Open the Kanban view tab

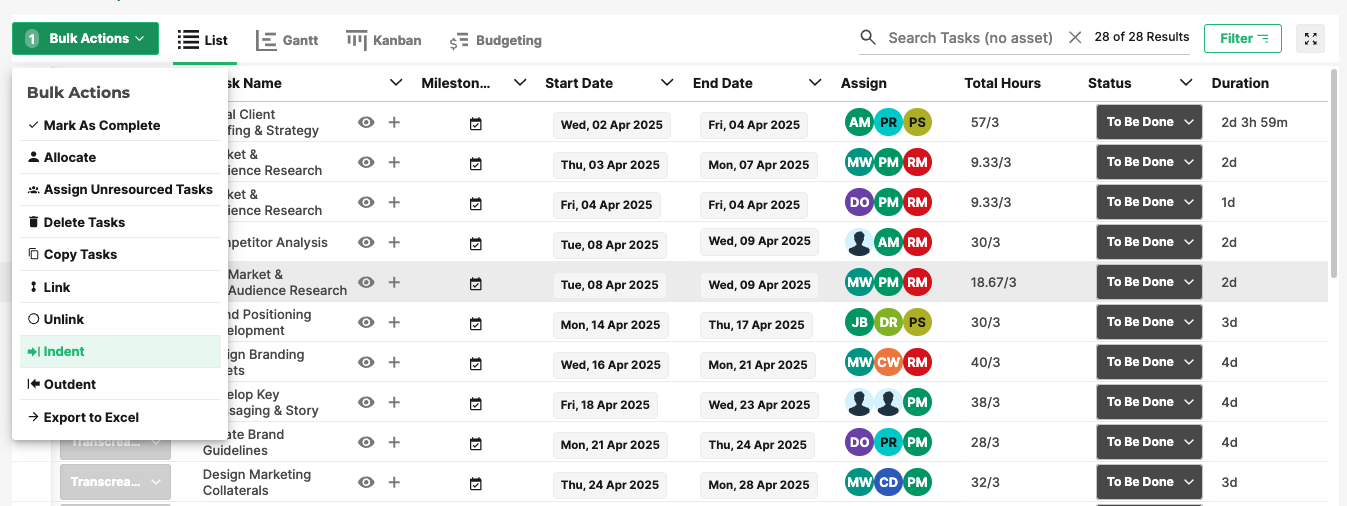pos(384,40)
